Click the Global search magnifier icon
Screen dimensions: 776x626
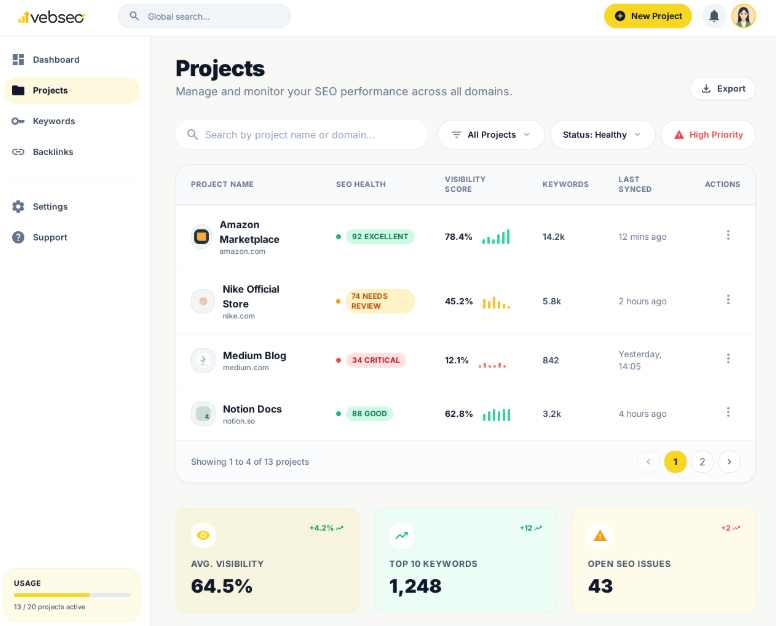point(134,16)
